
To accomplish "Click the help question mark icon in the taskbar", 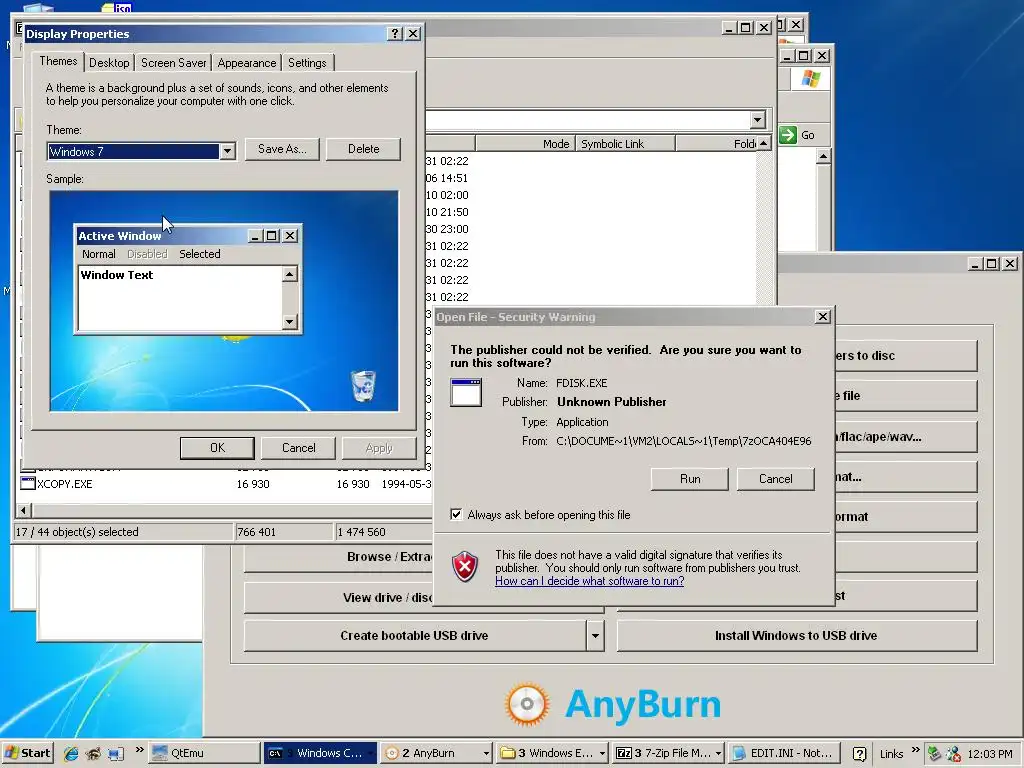I will (x=859, y=754).
